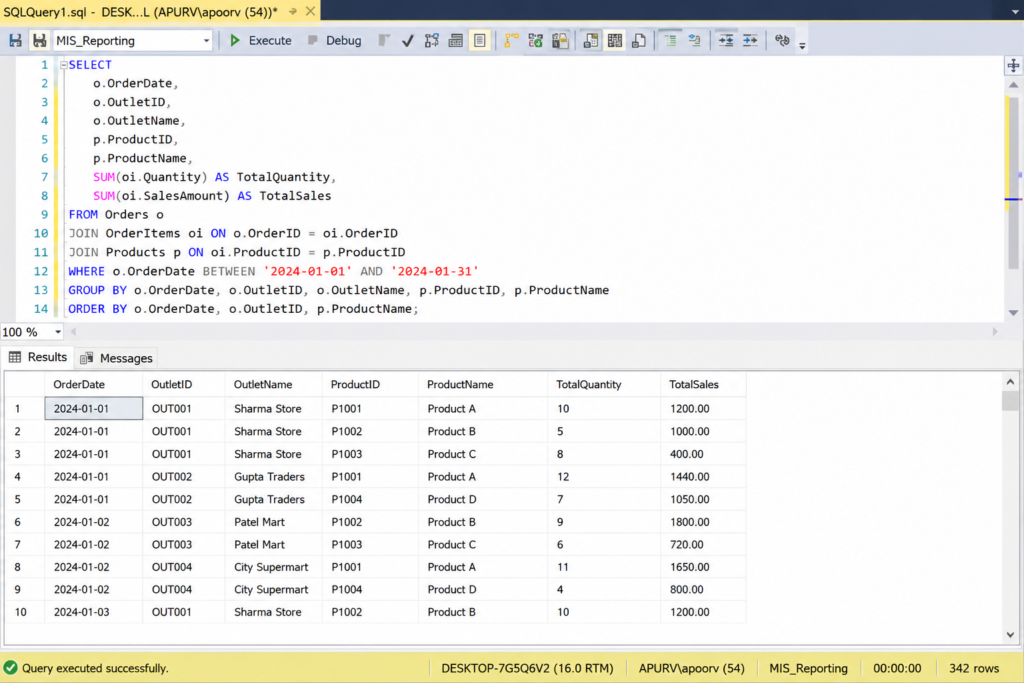Click the Save icon in the toolbar
This screenshot has height=683, width=1024.
coord(15,40)
